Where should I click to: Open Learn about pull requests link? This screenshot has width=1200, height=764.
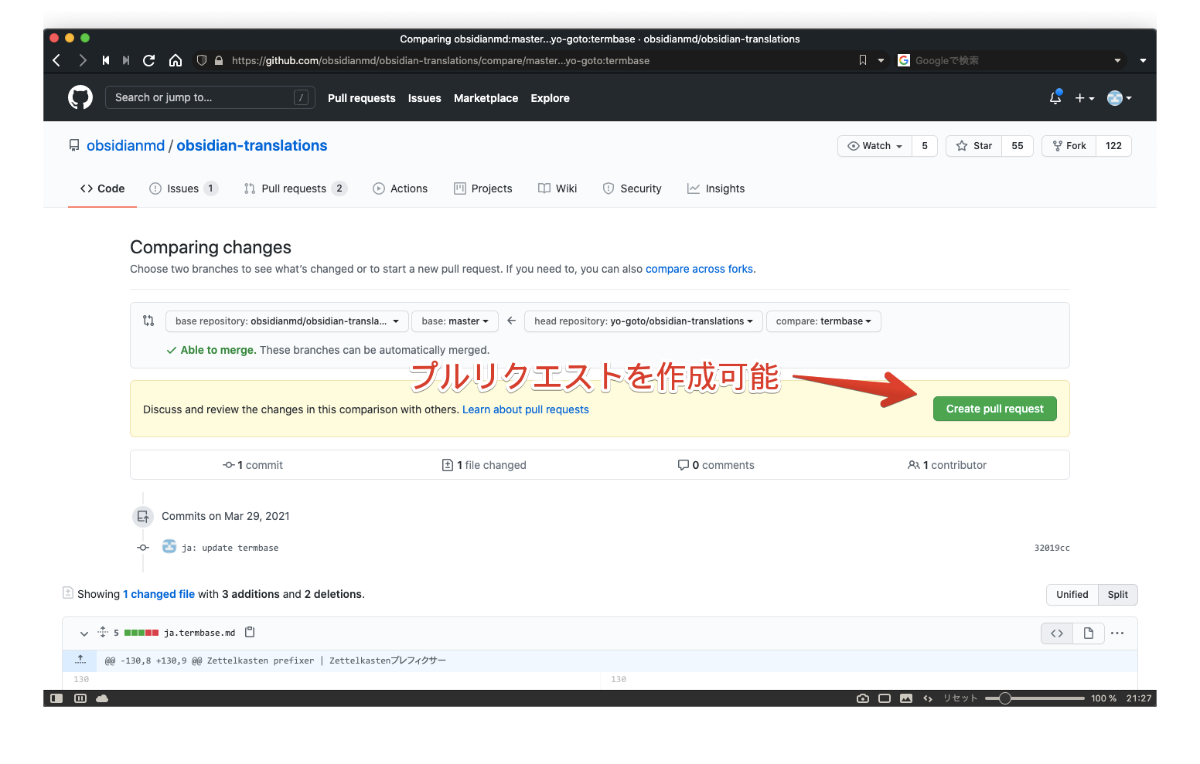[525, 409]
